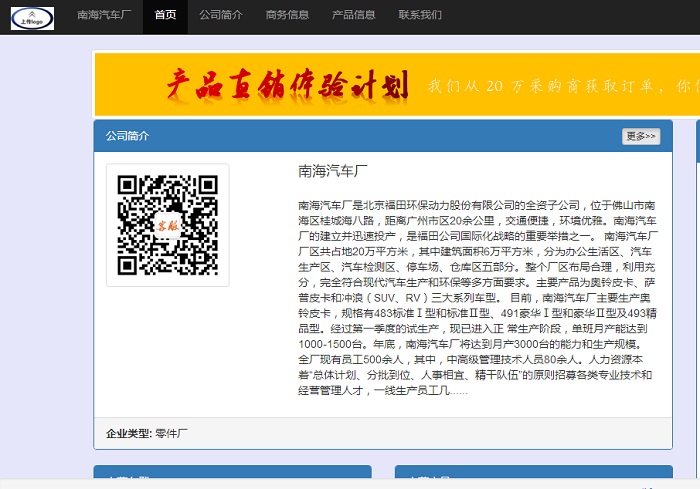700x489 pixels.
Task: Select 产品信息 in the navbar
Action: (x=353, y=16)
